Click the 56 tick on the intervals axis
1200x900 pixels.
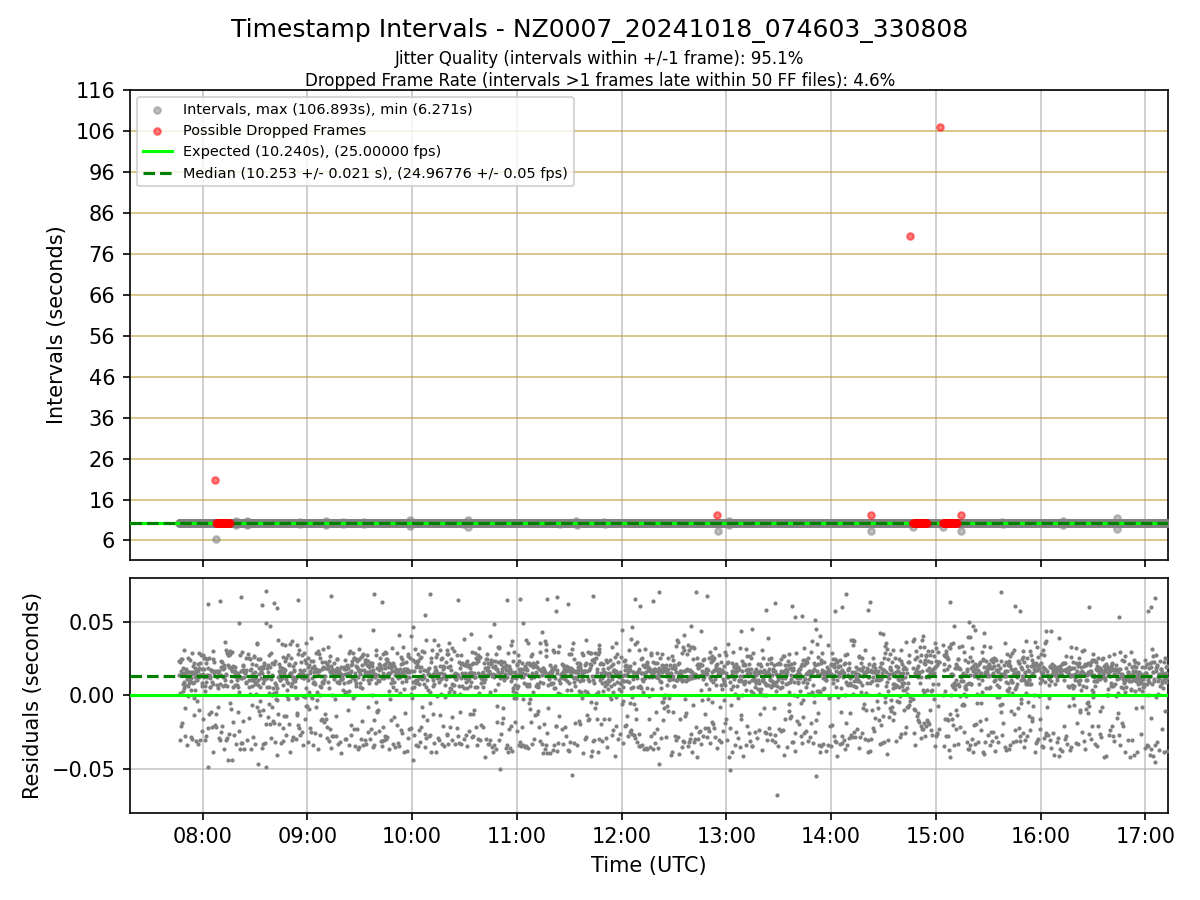point(103,337)
